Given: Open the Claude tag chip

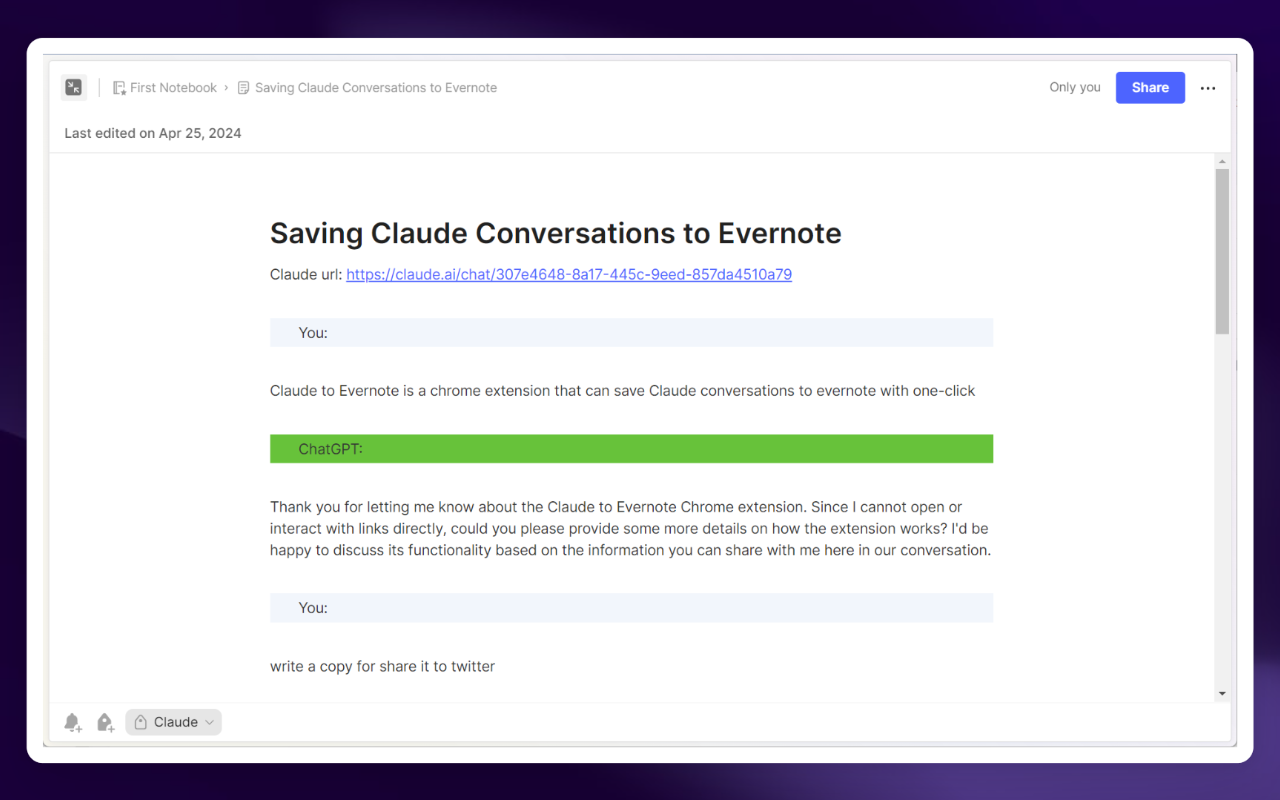Looking at the screenshot, I should click(175, 722).
